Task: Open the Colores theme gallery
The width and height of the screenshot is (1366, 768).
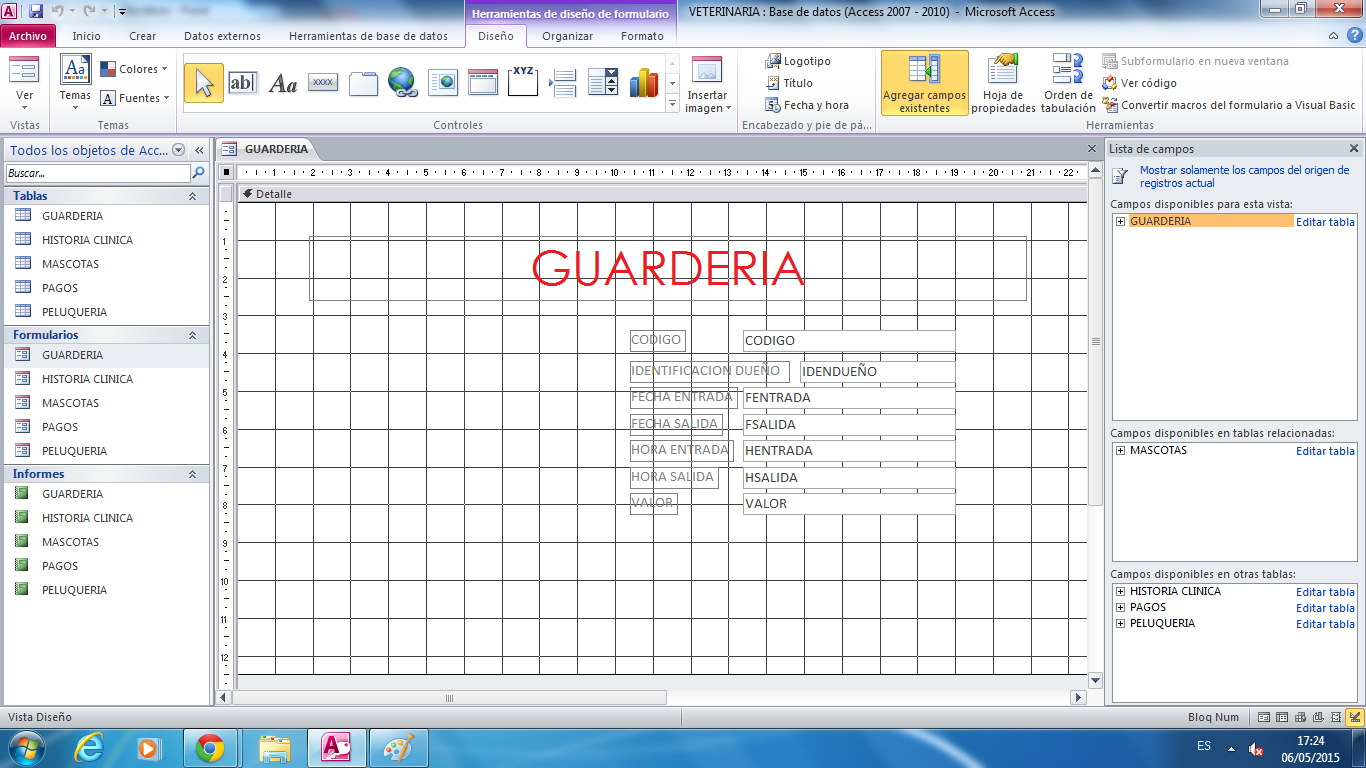Action: coord(134,68)
